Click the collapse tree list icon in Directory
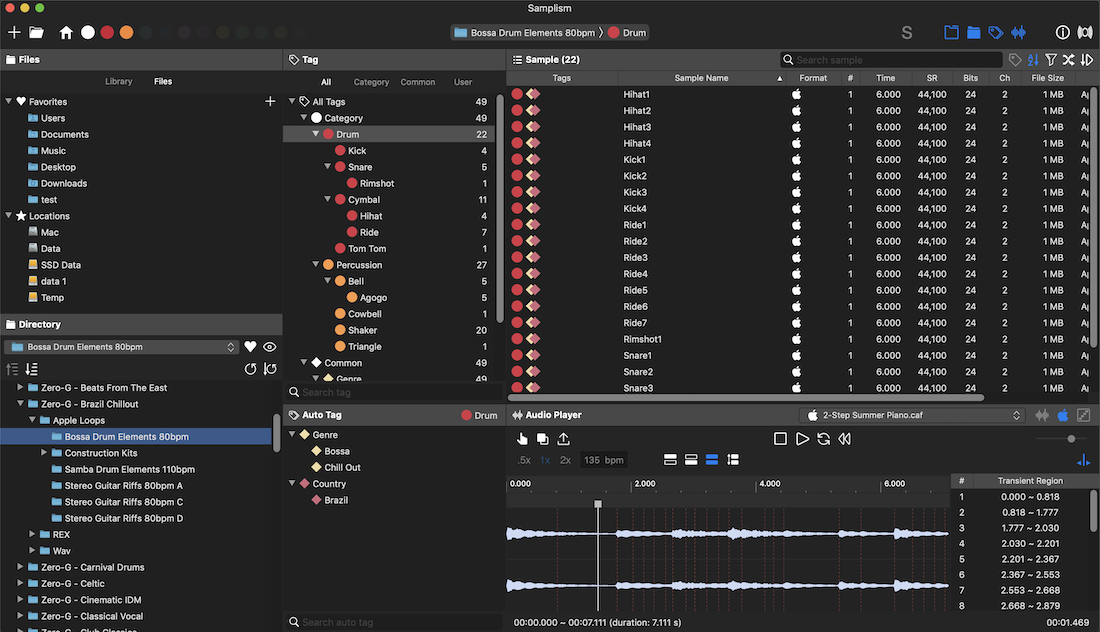Image resolution: width=1100 pixels, height=632 pixels. click(x=12, y=368)
